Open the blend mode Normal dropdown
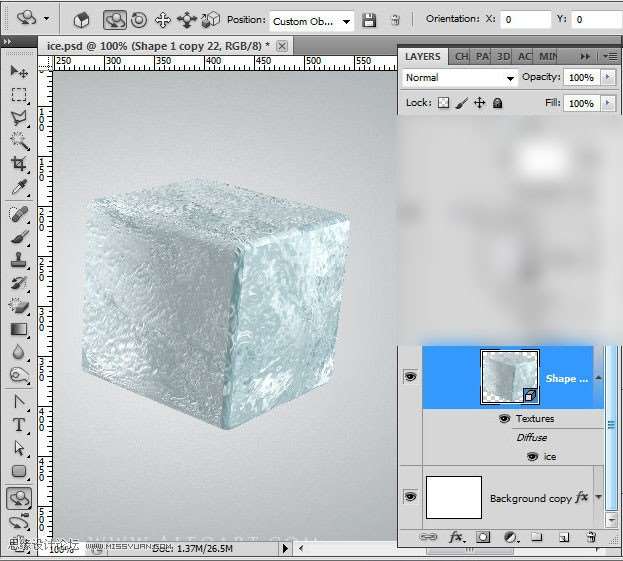The image size is (623, 561). tap(459, 78)
